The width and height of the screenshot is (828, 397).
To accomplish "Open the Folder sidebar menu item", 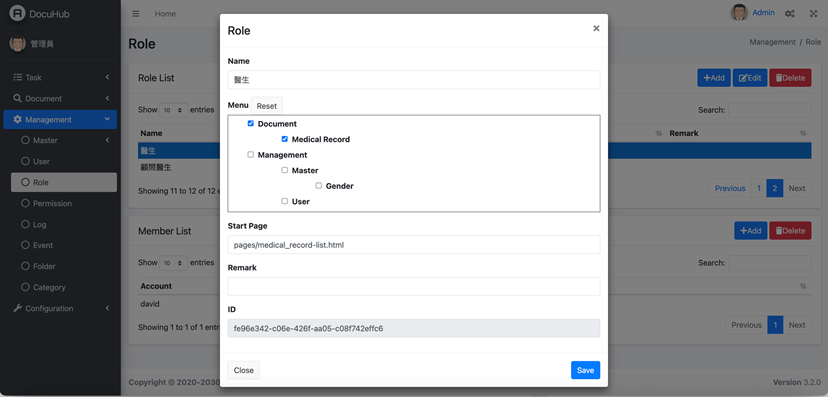I will click(64, 266).
